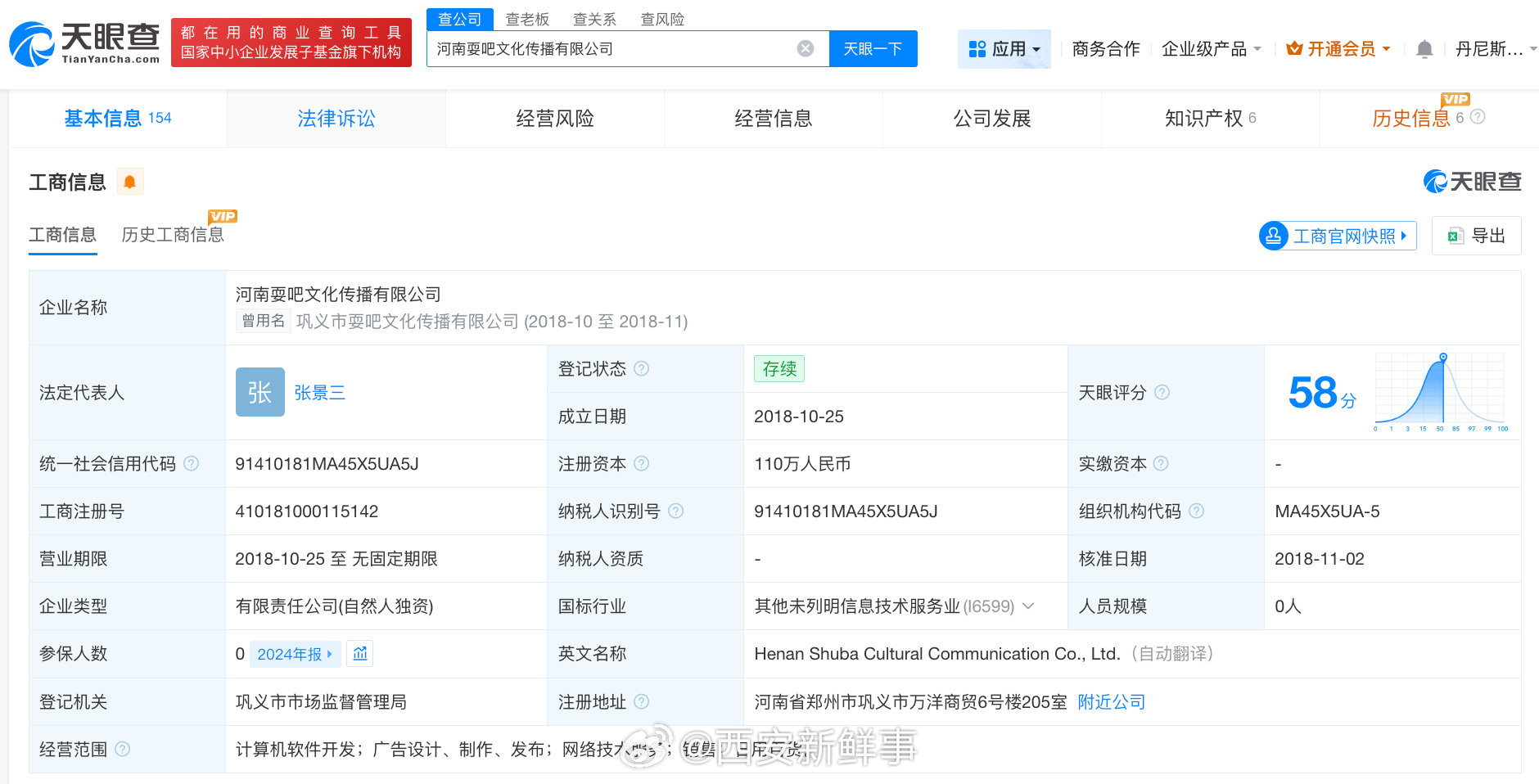Click the apps grid icon next to 应用

pos(977,48)
